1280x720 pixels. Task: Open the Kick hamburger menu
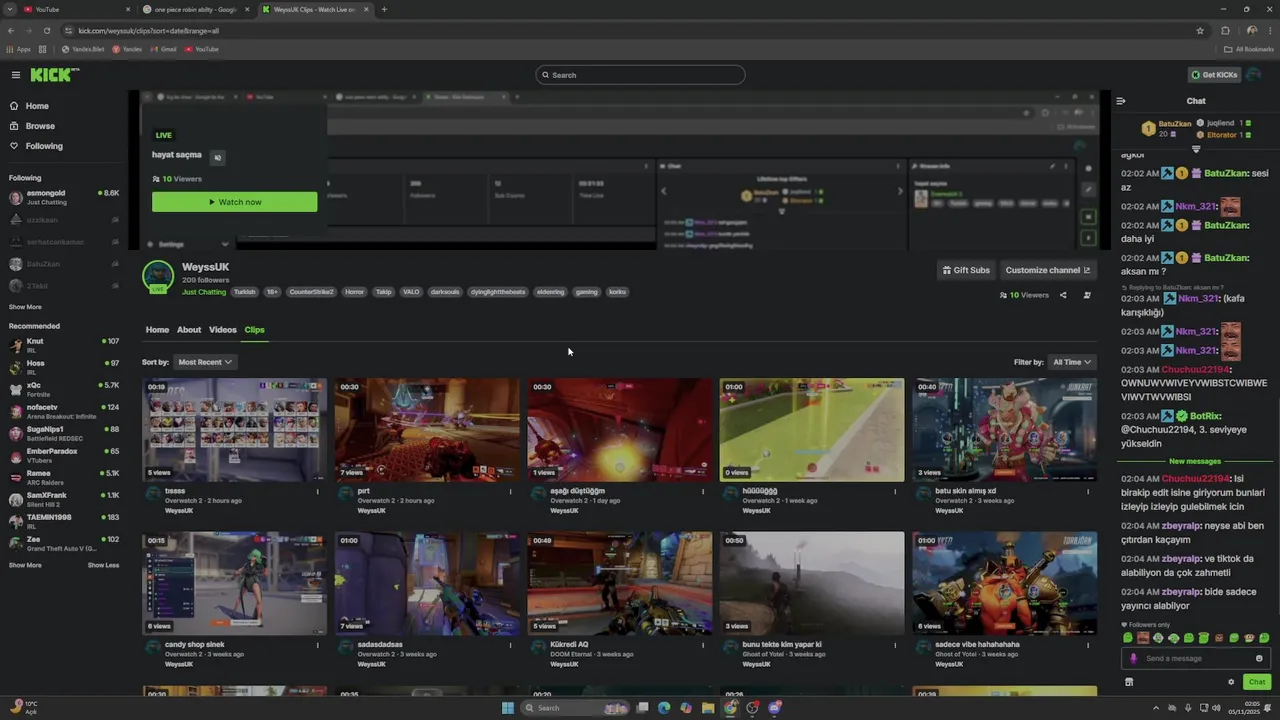(x=16, y=75)
